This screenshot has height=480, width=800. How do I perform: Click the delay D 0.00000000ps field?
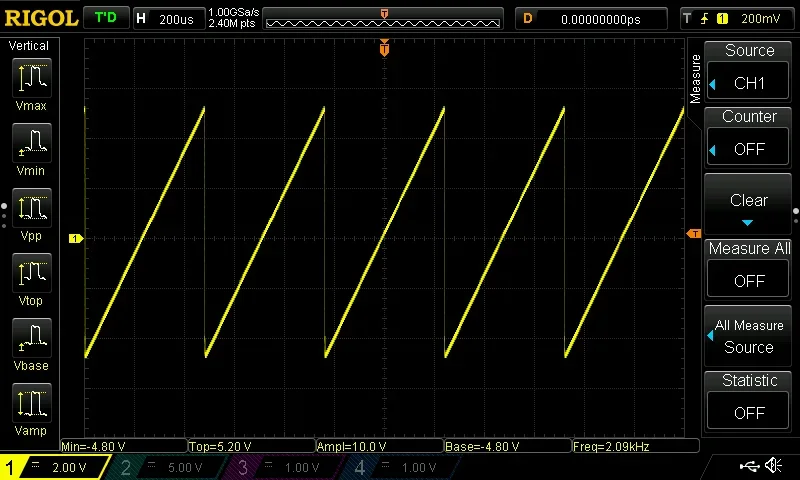(591, 19)
